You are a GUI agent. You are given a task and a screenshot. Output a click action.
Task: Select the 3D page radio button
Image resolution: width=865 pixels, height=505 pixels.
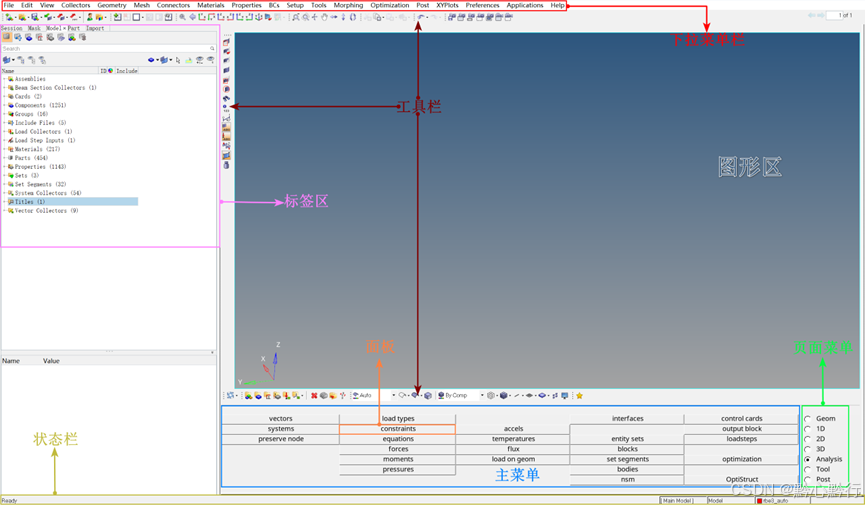point(808,449)
